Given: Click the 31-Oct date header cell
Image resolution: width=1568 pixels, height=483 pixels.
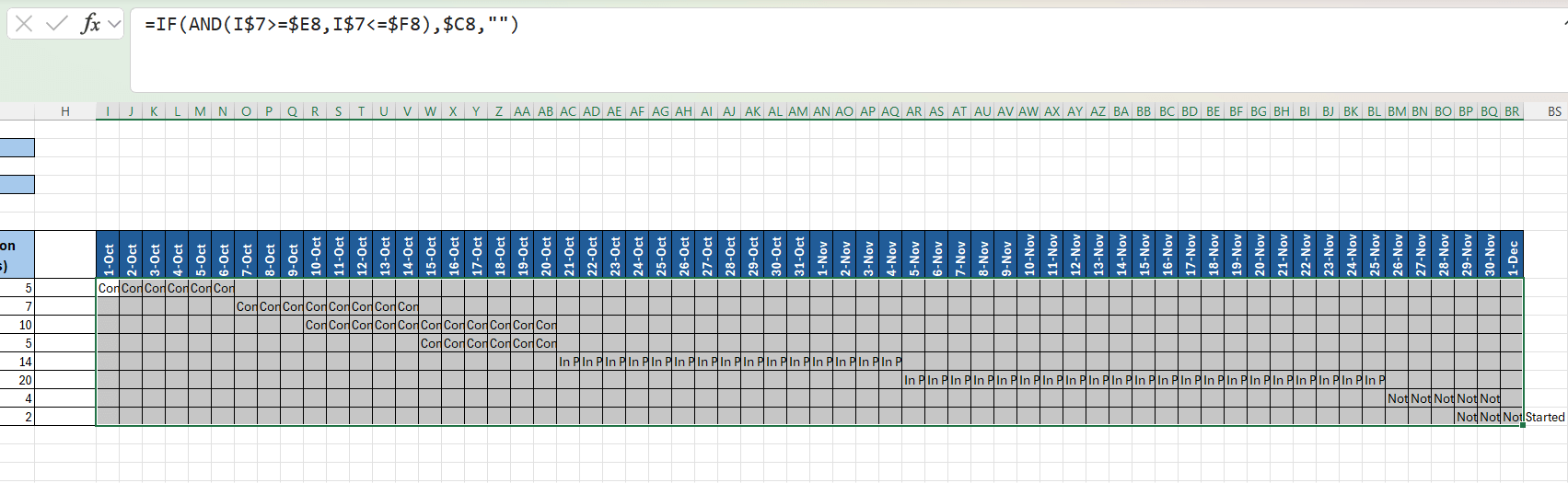Looking at the screenshot, I should 798,255.
